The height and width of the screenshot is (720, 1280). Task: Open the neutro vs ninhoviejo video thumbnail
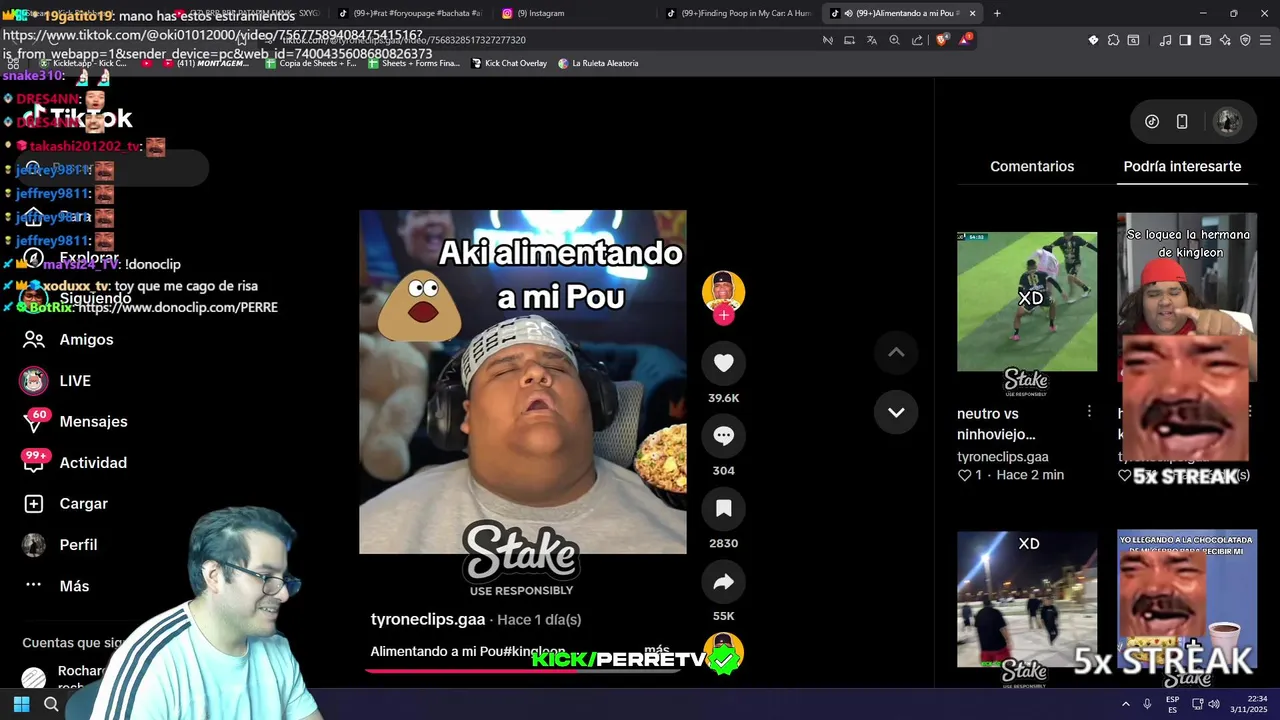[1027, 302]
